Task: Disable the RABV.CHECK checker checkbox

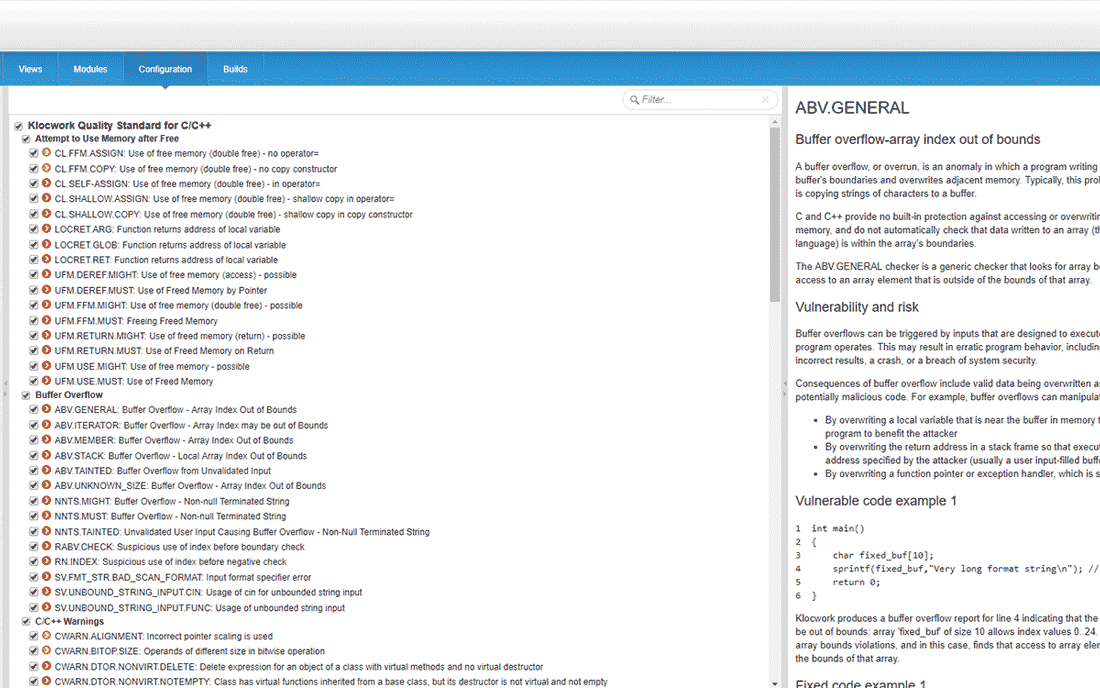Action: (x=33, y=547)
